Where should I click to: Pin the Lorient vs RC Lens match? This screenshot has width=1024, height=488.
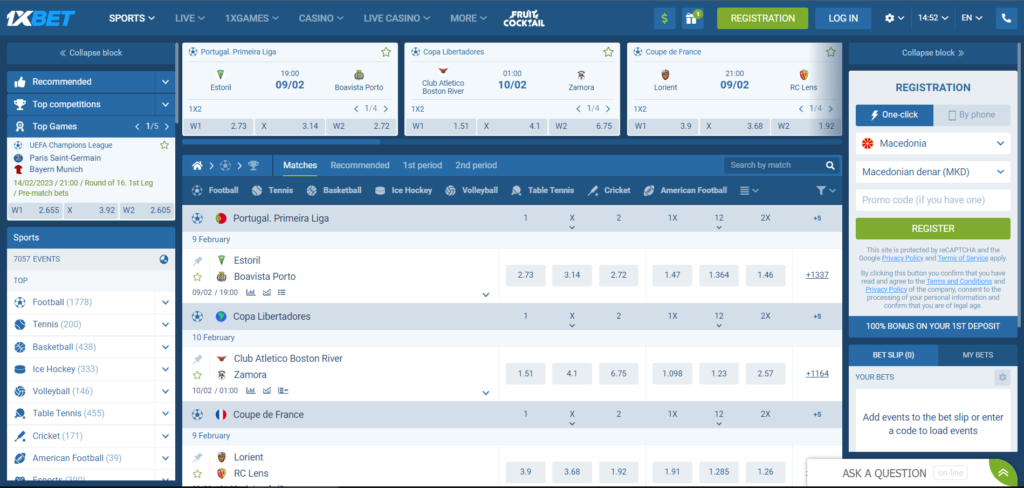pos(197,457)
